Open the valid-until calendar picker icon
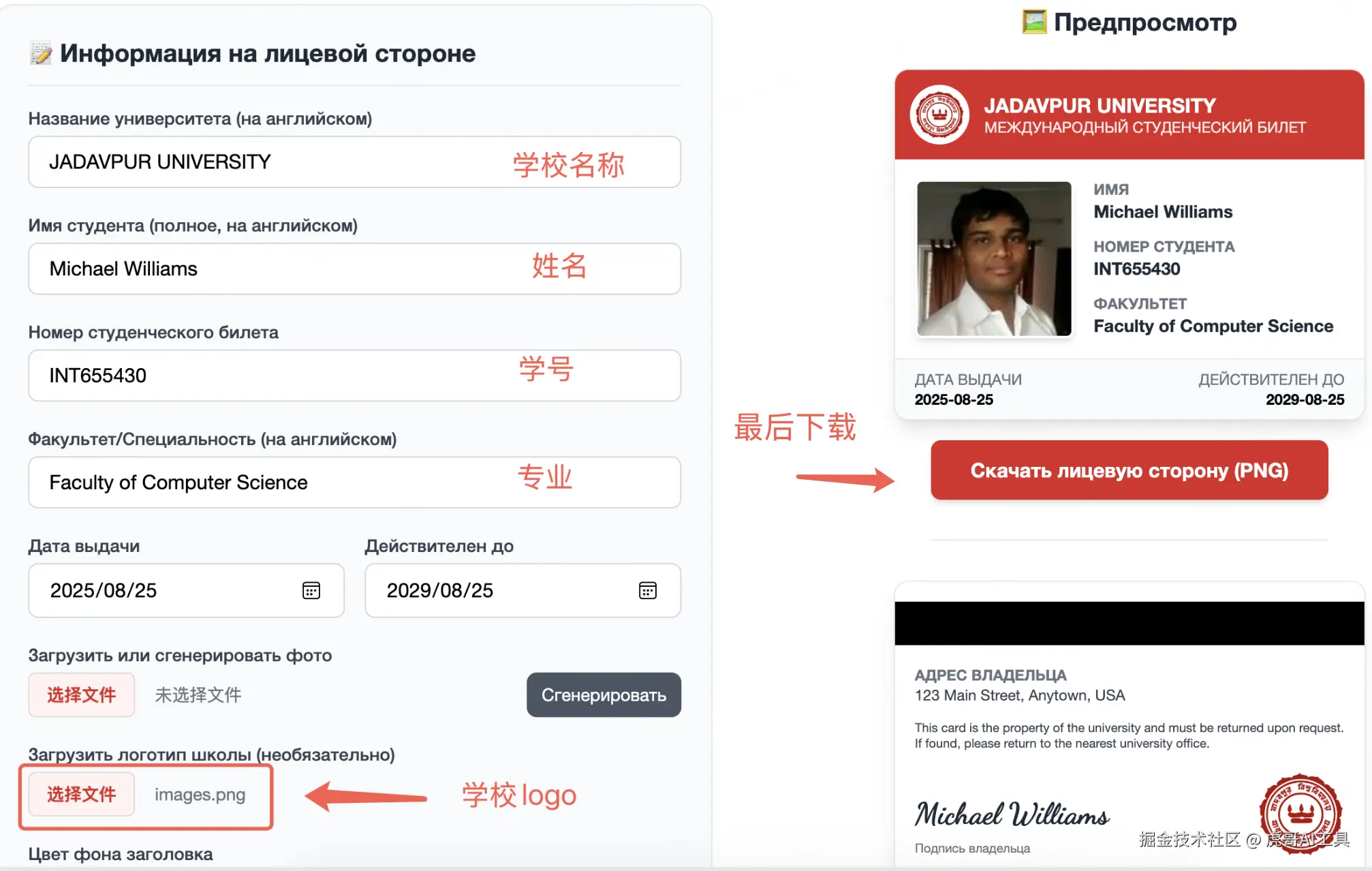1372x871 pixels. tap(648, 590)
